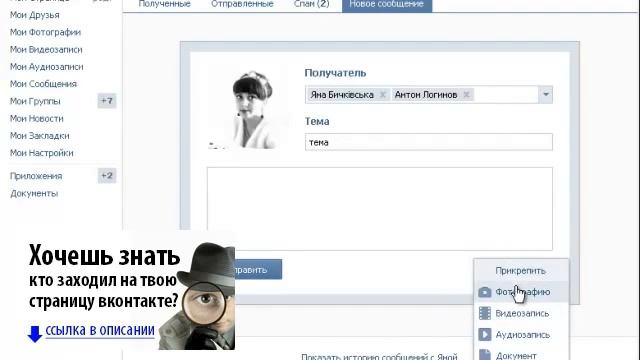Choose Видеозапись in attach menu

[521, 313]
